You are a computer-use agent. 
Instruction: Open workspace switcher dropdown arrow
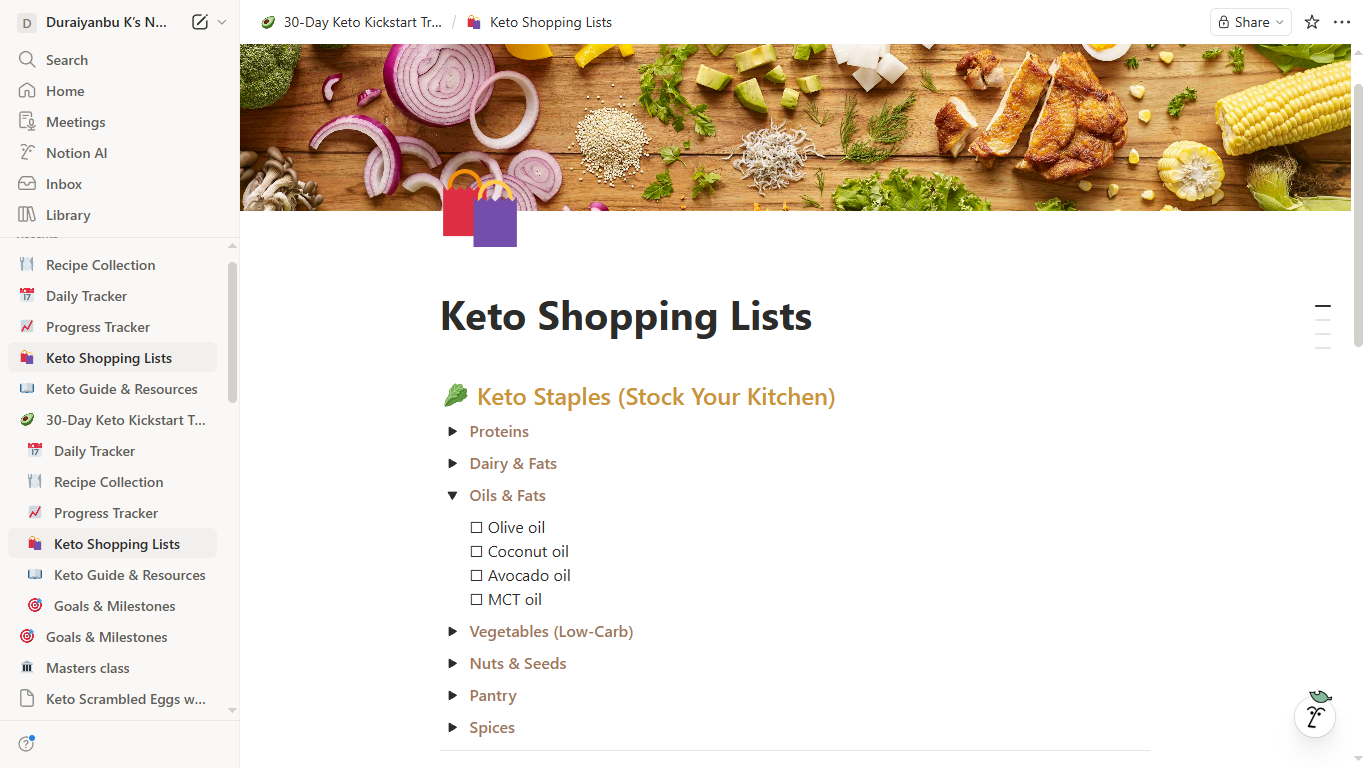click(x=222, y=22)
